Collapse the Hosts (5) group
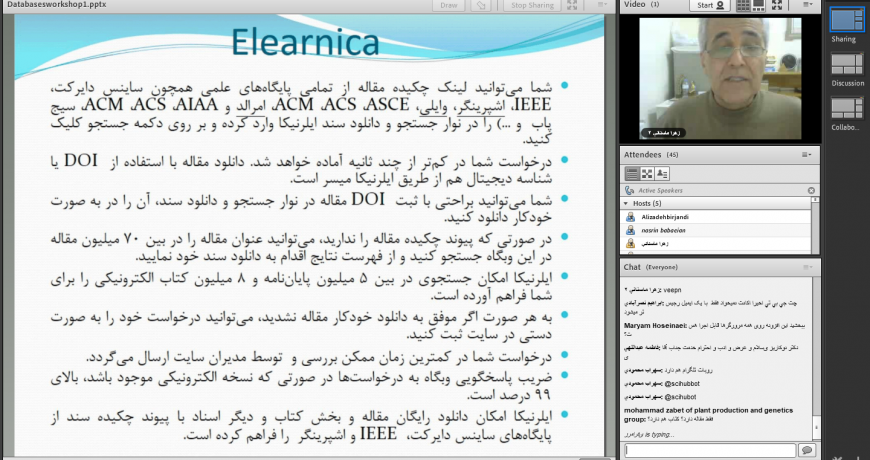Image resolution: width=870 pixels, height=460 pixels. coord(626,204)
